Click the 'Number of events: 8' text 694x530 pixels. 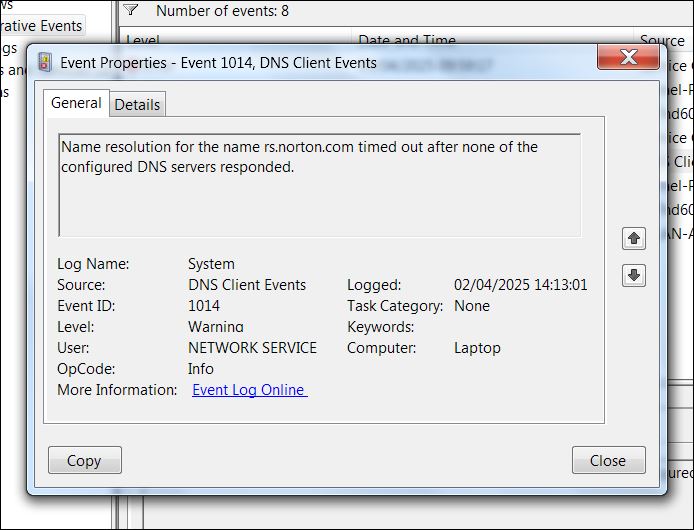[x=222, y=11]
